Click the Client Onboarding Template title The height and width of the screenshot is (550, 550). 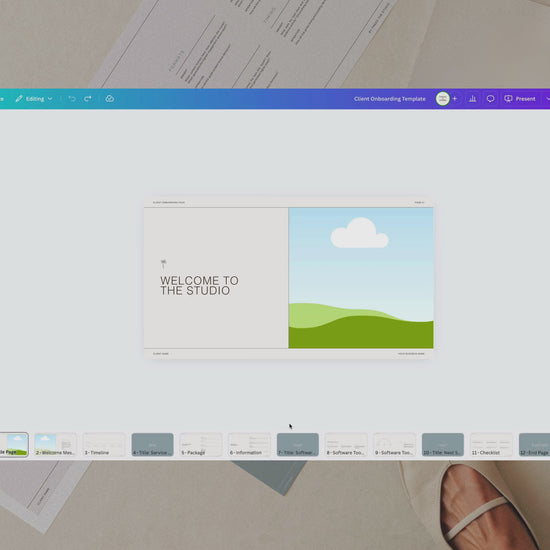click(390, 99)
